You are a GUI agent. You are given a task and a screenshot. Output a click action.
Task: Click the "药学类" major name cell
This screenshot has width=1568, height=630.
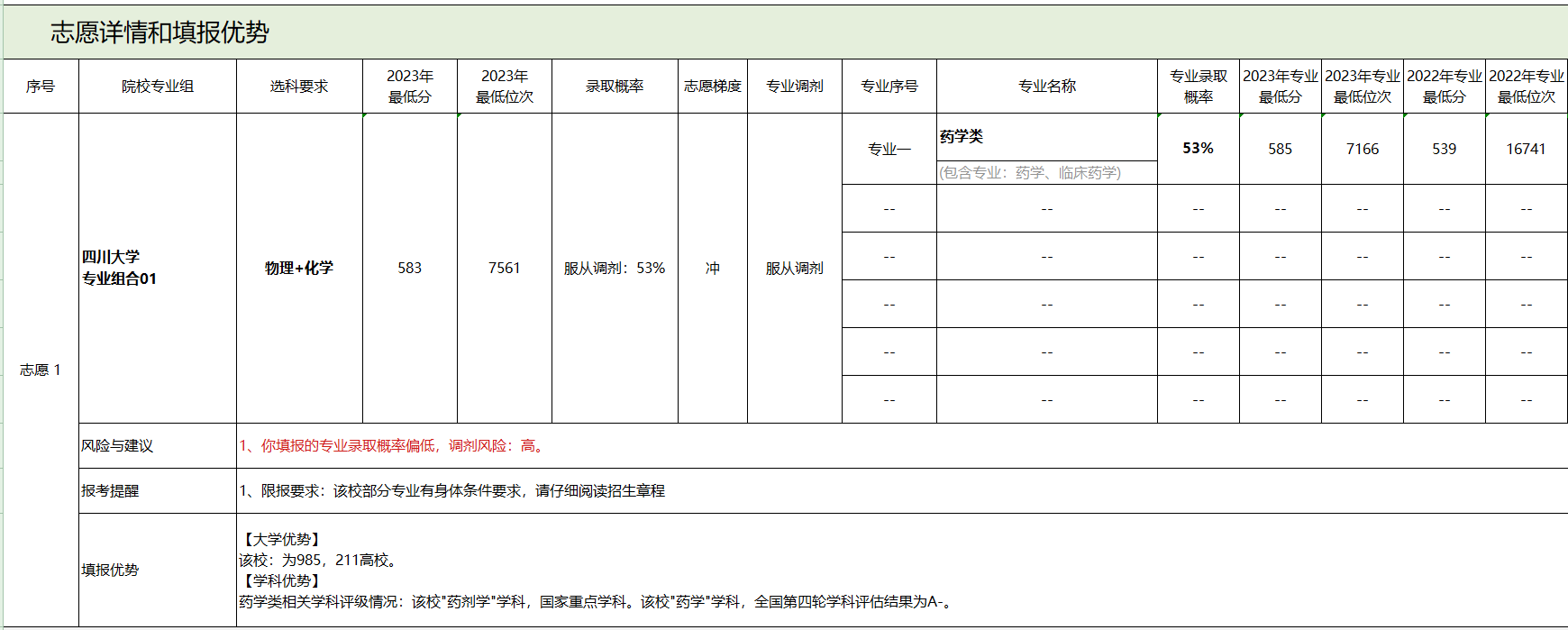(962, 137)
